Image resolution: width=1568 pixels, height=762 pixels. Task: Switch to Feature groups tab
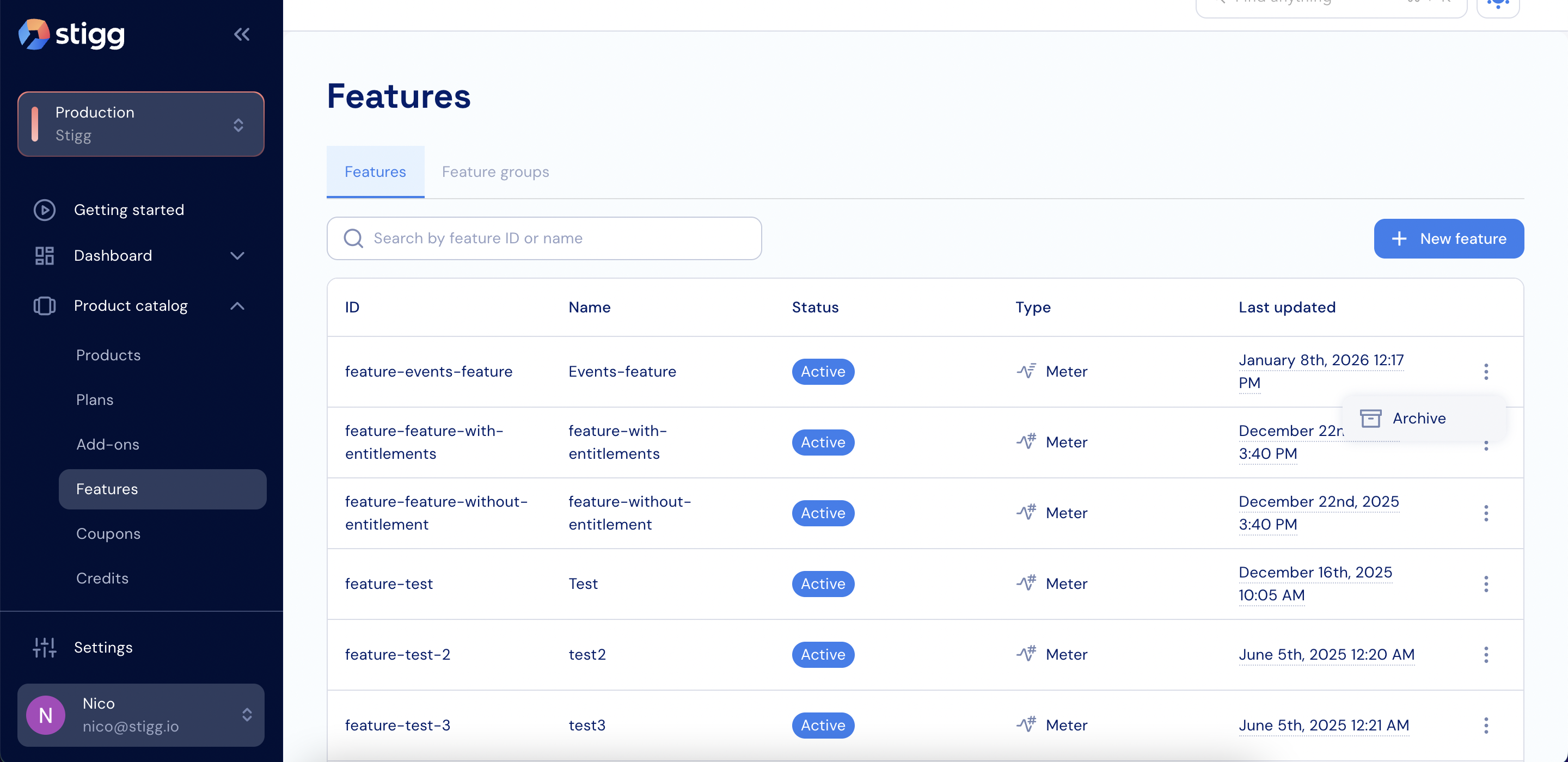(495, 172)
